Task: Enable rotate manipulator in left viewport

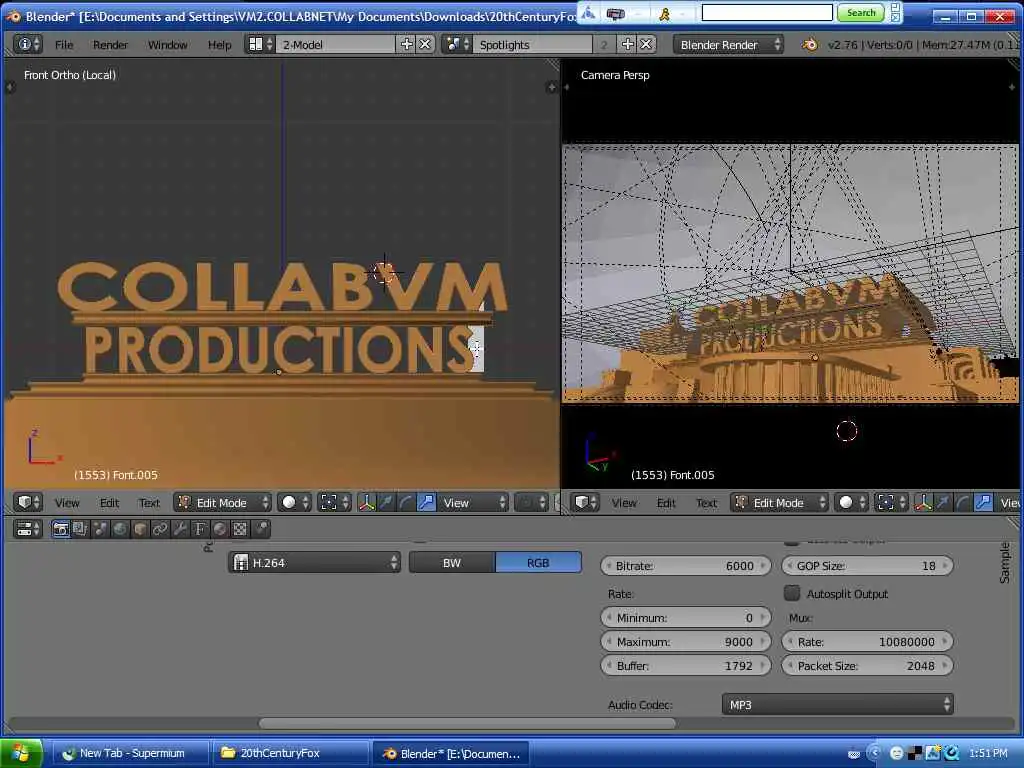Action: [x=406, y=502]
